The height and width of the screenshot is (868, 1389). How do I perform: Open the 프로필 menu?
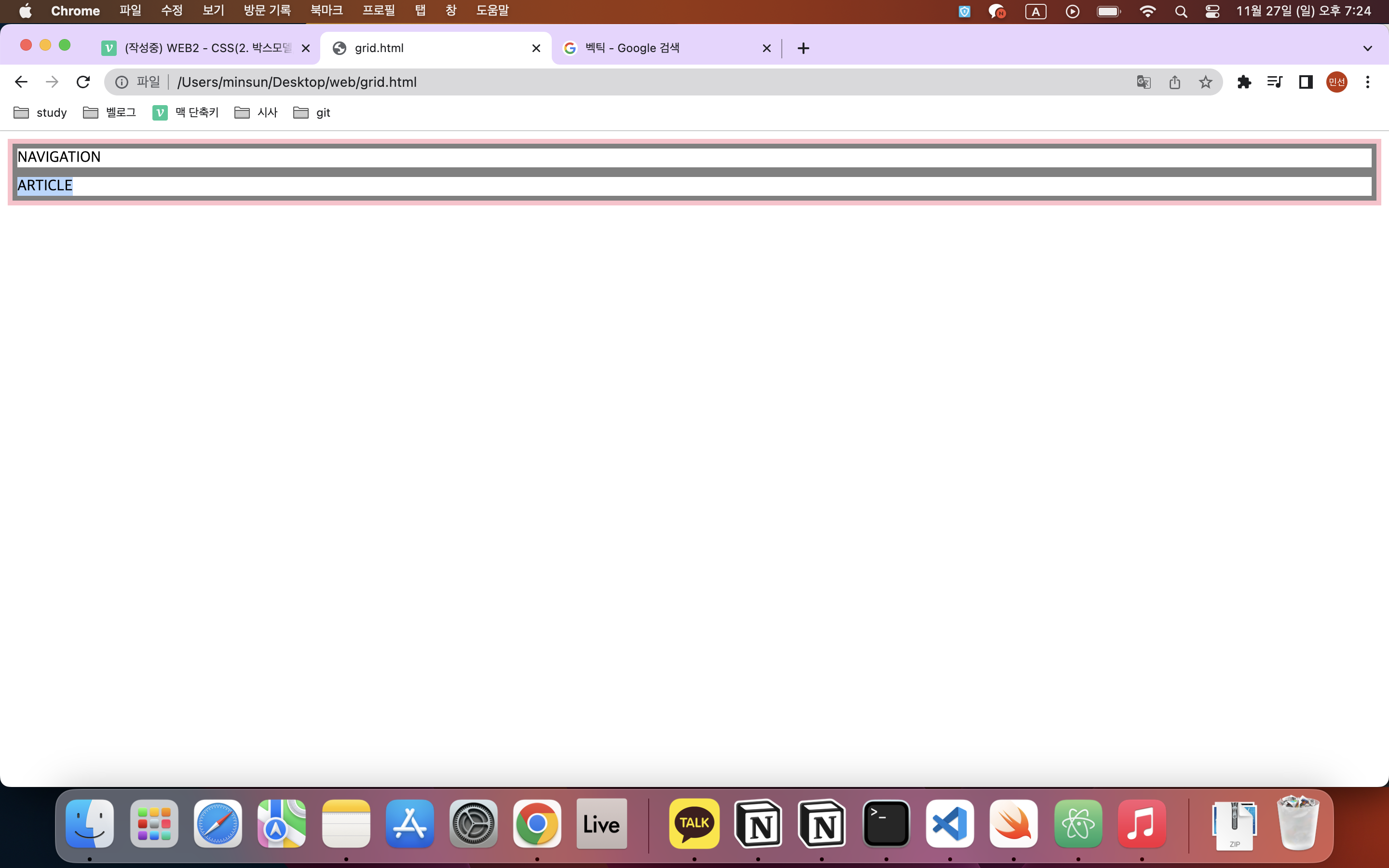[x=378, y=11]
